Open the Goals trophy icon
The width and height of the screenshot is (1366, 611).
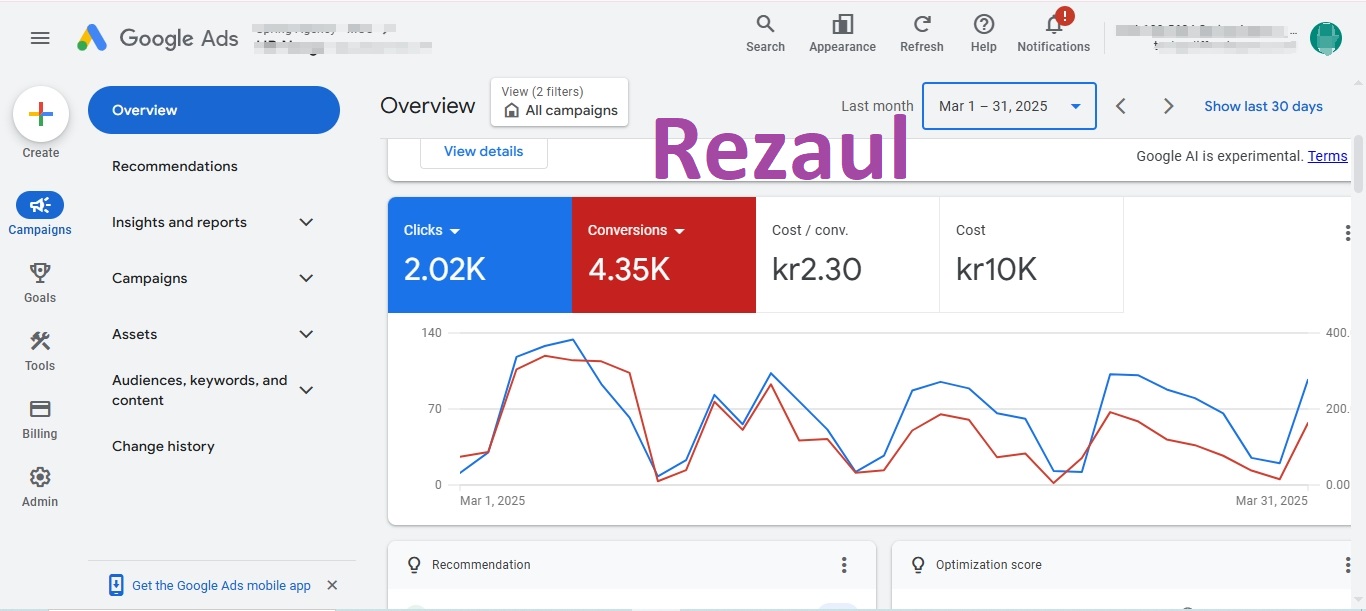pos(40,273)
